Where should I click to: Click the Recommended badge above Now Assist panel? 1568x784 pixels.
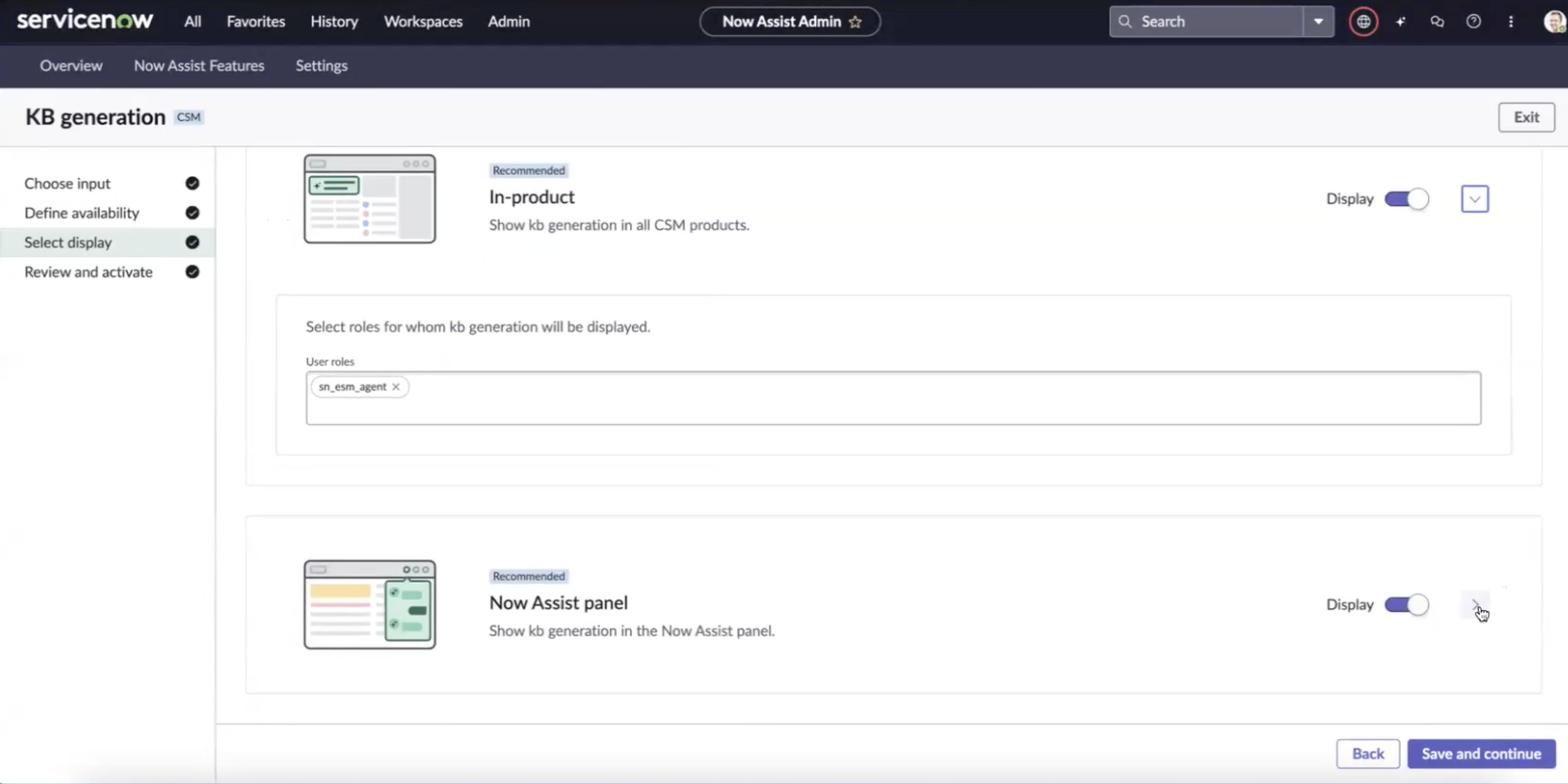528,576
